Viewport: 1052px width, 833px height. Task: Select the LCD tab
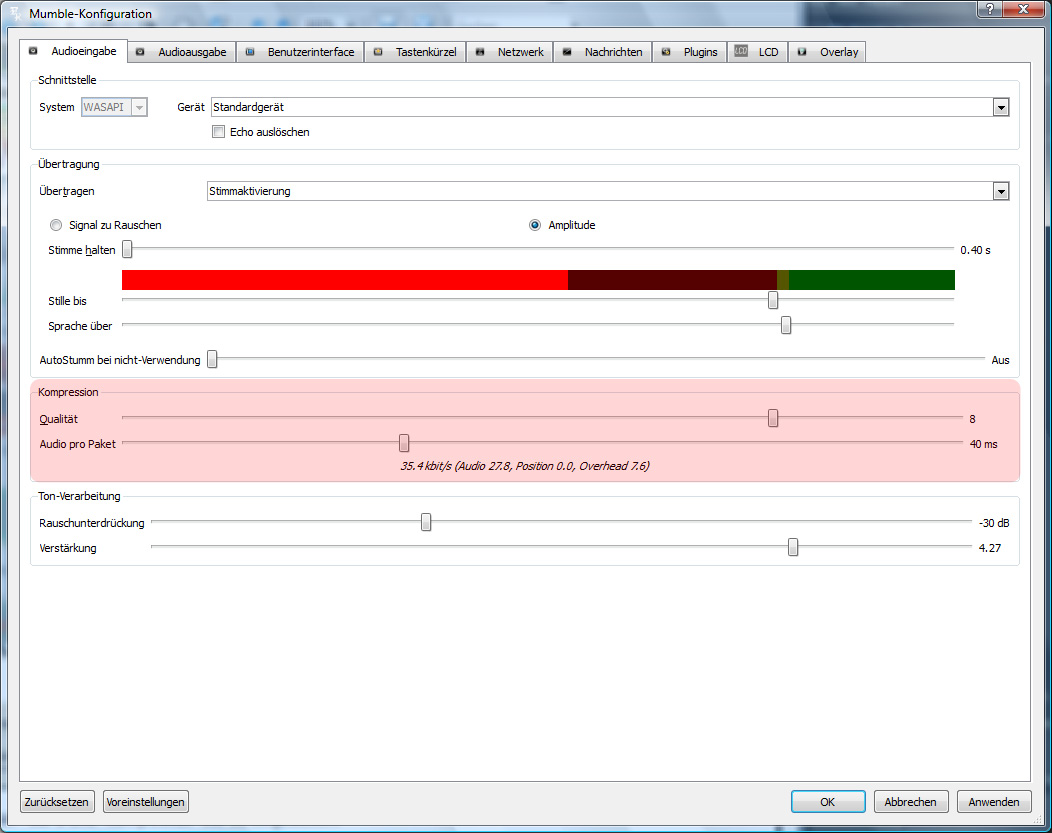(758, 52)
